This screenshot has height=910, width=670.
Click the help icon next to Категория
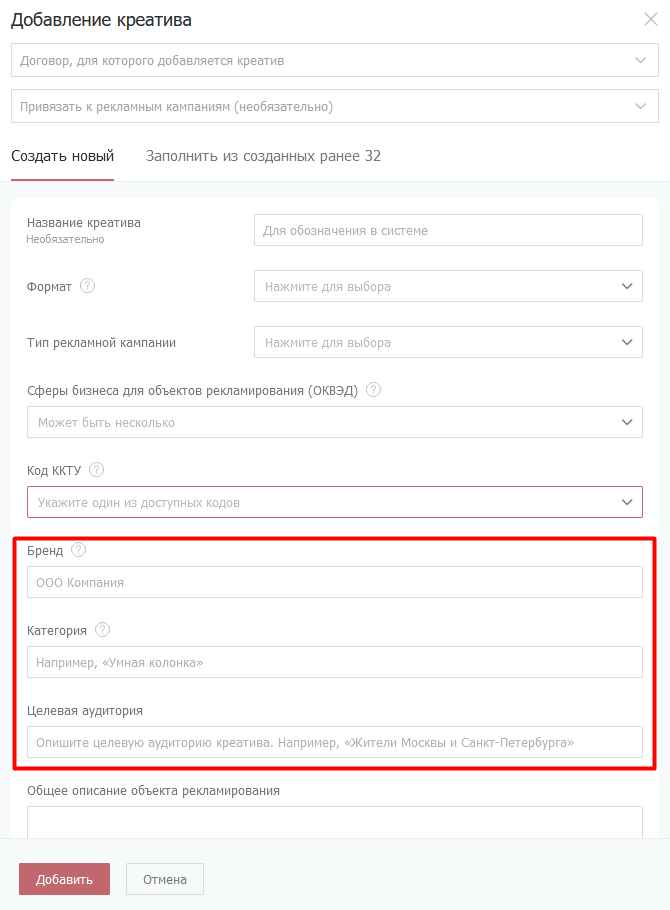(102, 630)
